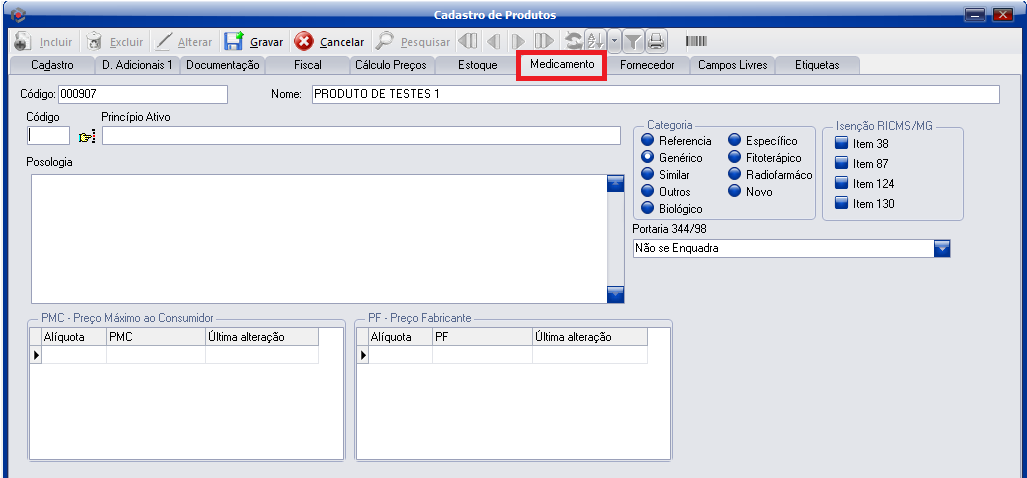This screenshot has width=1027, height=478.
Task: Open the Estoque tab
Action: point(477,65)
